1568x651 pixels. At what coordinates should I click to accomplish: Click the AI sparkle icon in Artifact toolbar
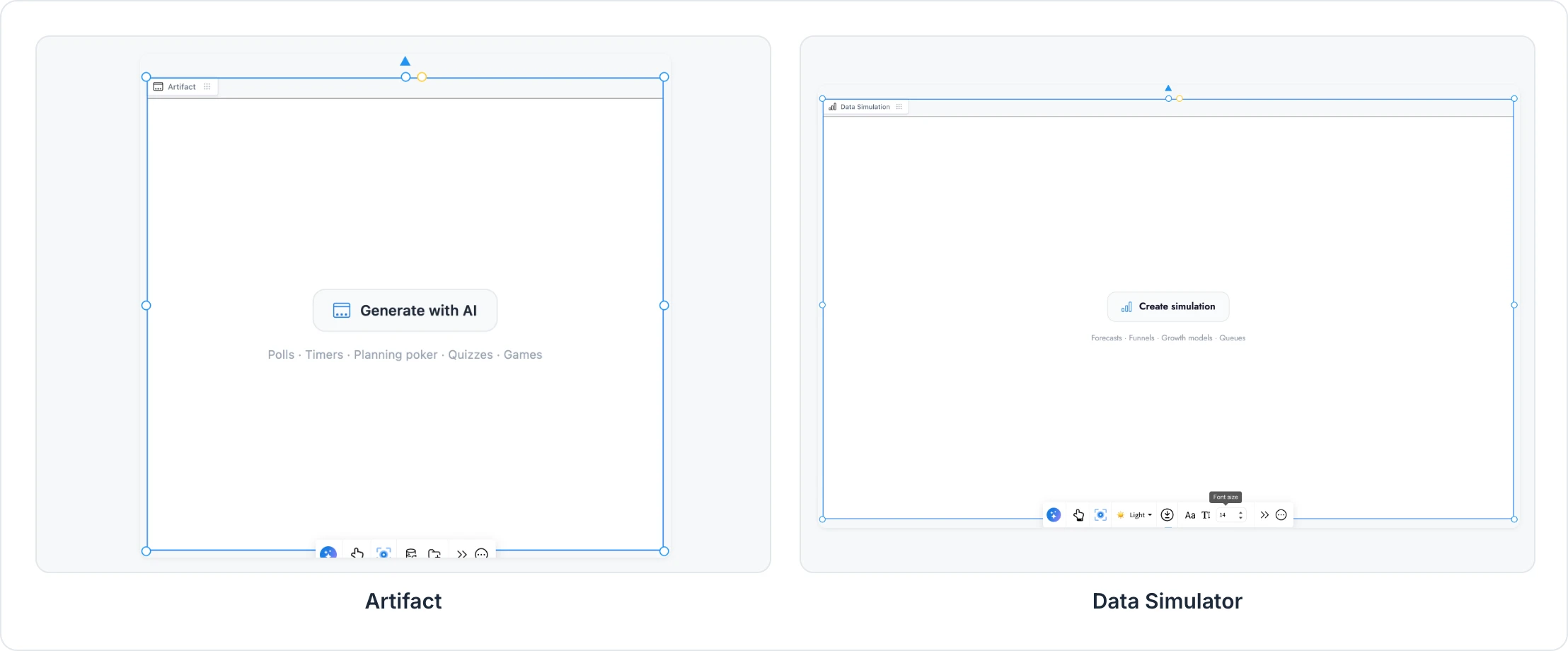click(x=328, y=553)
